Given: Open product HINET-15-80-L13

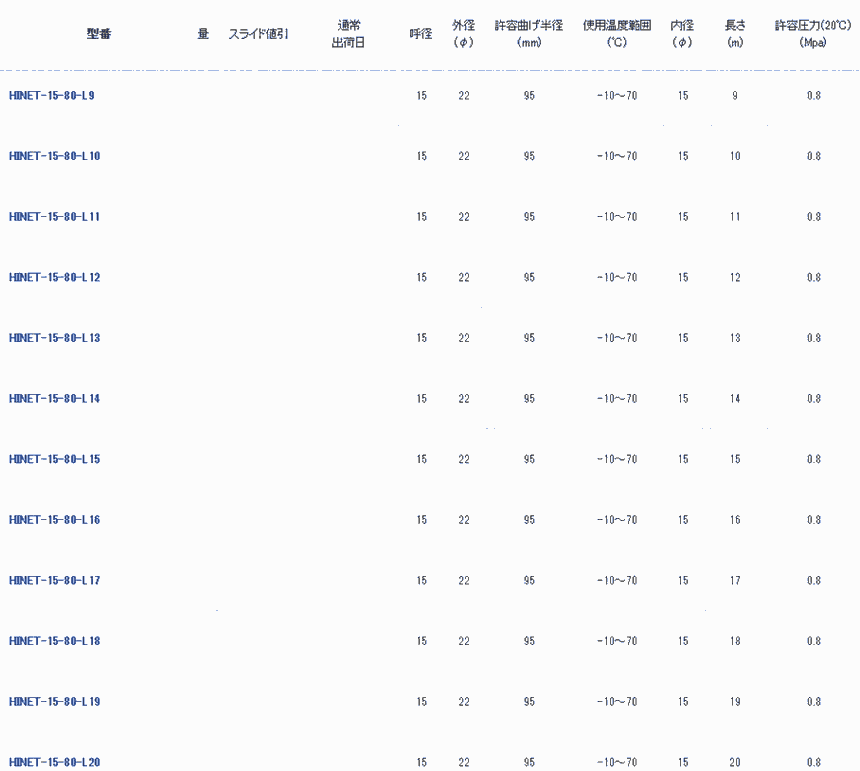Looking at the screenshot, I should (x=55, y=338).
